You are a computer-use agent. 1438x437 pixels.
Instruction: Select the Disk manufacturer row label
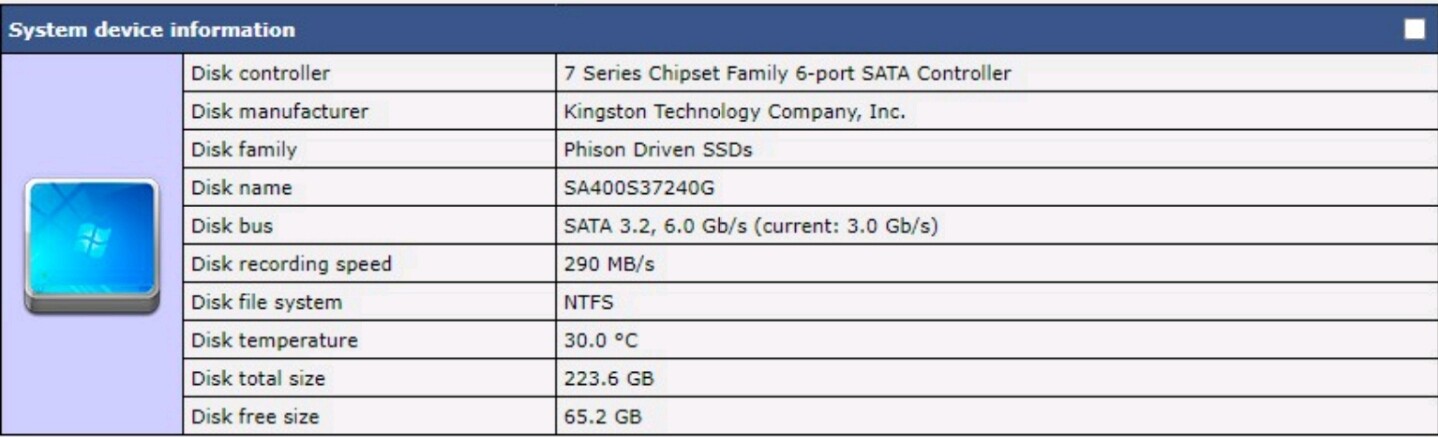tap(279, 112)
